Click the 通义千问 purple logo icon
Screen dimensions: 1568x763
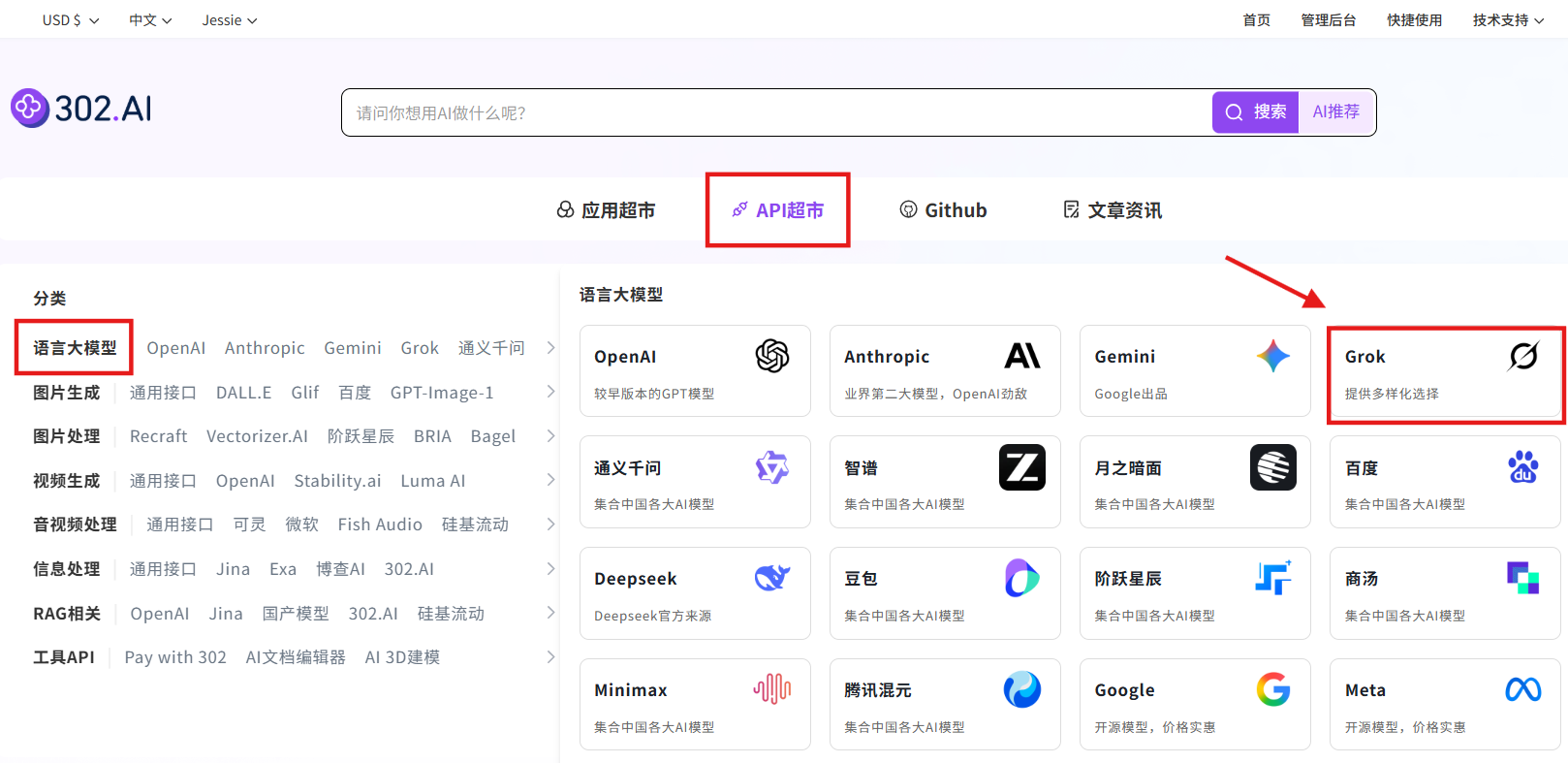[772, 468]
